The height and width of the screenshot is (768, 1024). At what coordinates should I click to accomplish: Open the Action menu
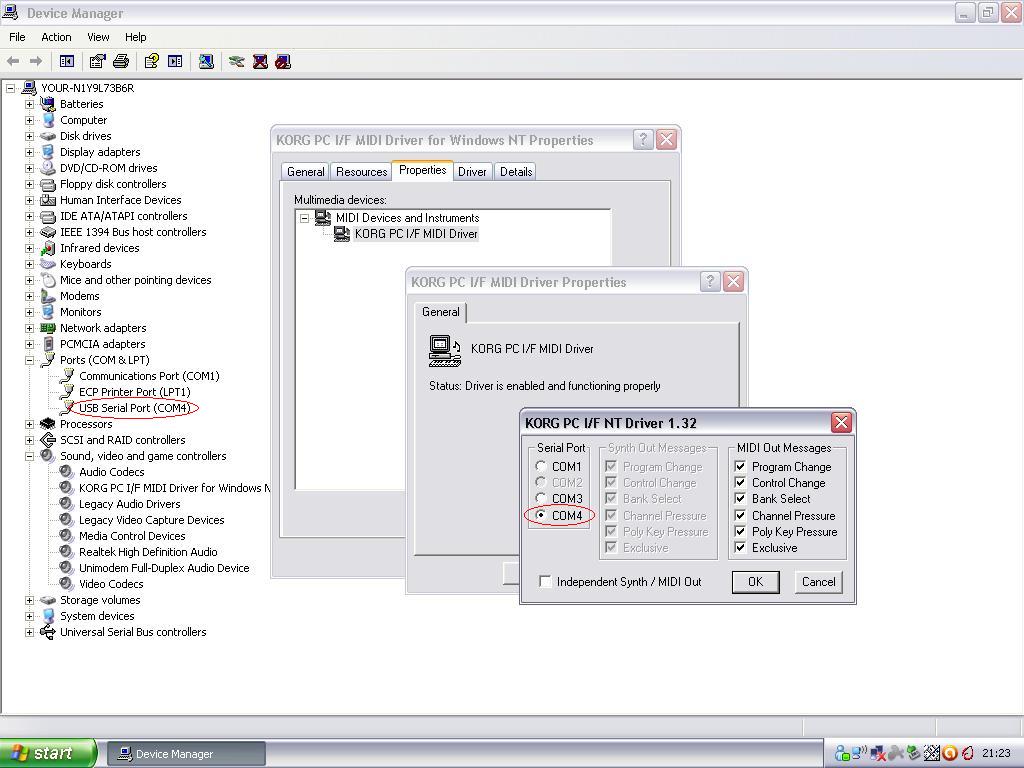(56, 37)
